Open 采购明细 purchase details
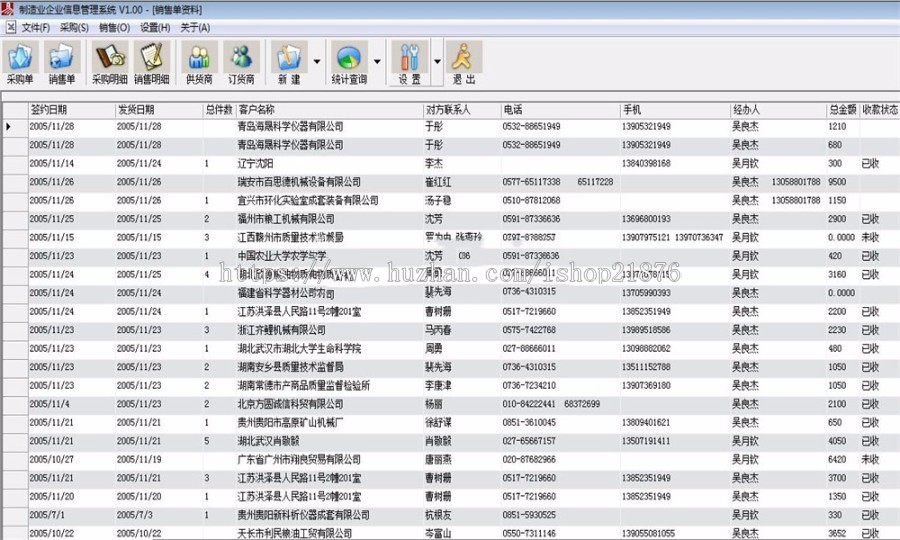 tap(110, 64)
